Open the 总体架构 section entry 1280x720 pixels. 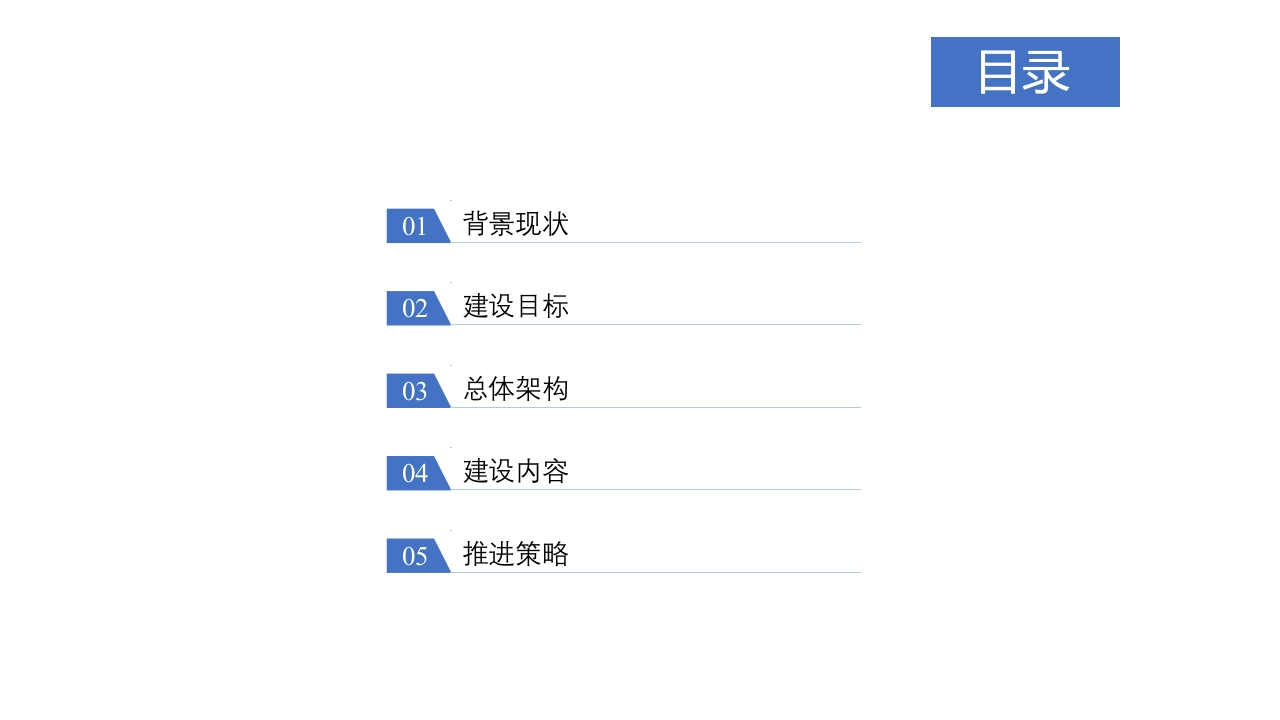(x=516, y=388)
